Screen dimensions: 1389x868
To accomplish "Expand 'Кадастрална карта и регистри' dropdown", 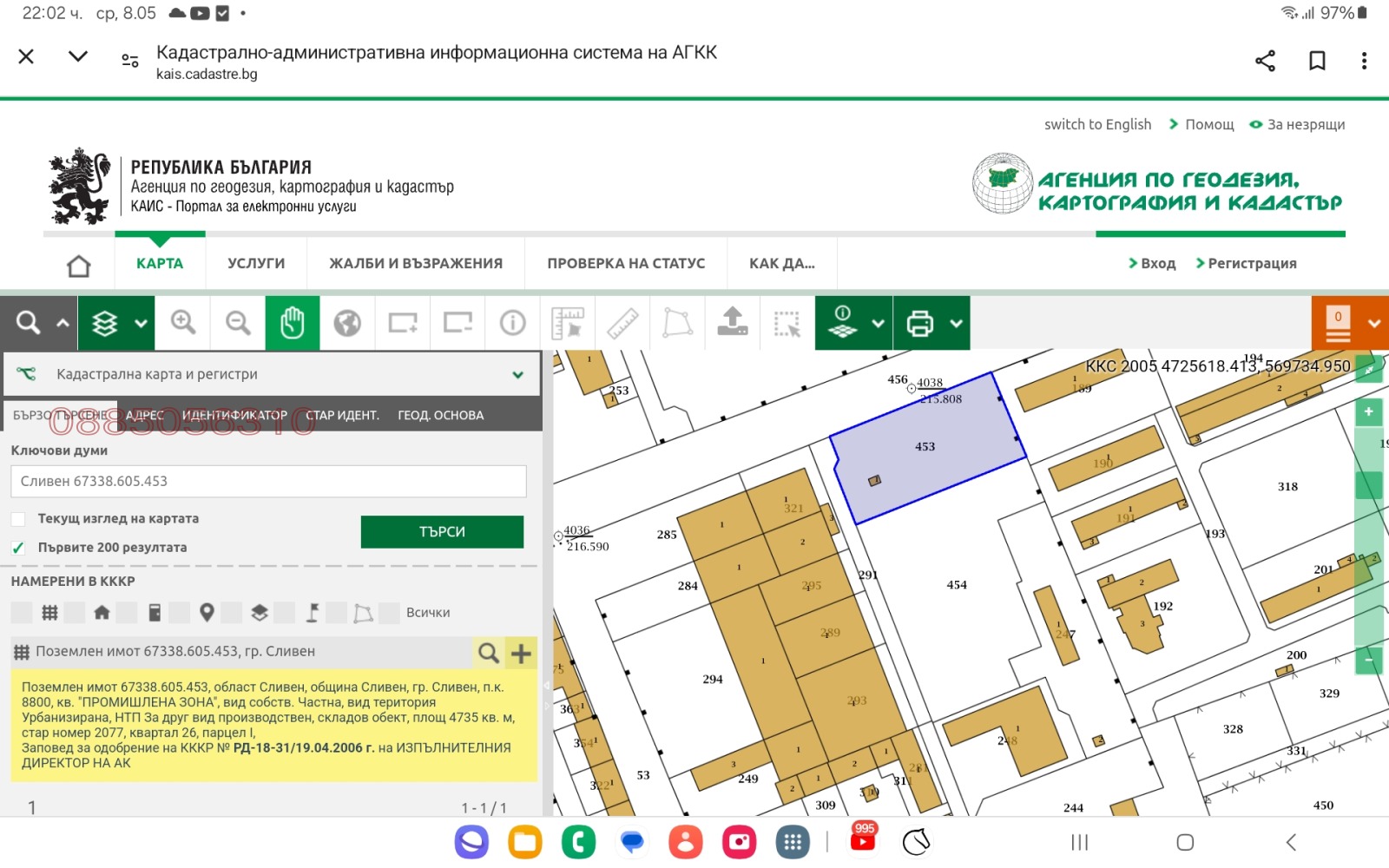I will [517, 375].
